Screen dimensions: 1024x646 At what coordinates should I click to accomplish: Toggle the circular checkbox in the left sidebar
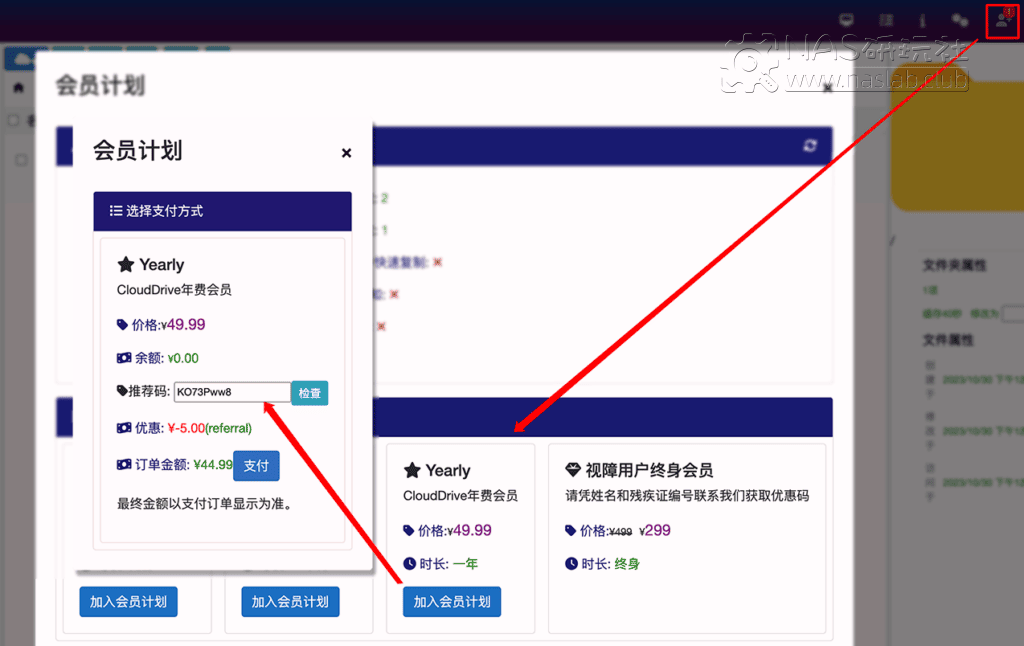[x=13, y=120]
